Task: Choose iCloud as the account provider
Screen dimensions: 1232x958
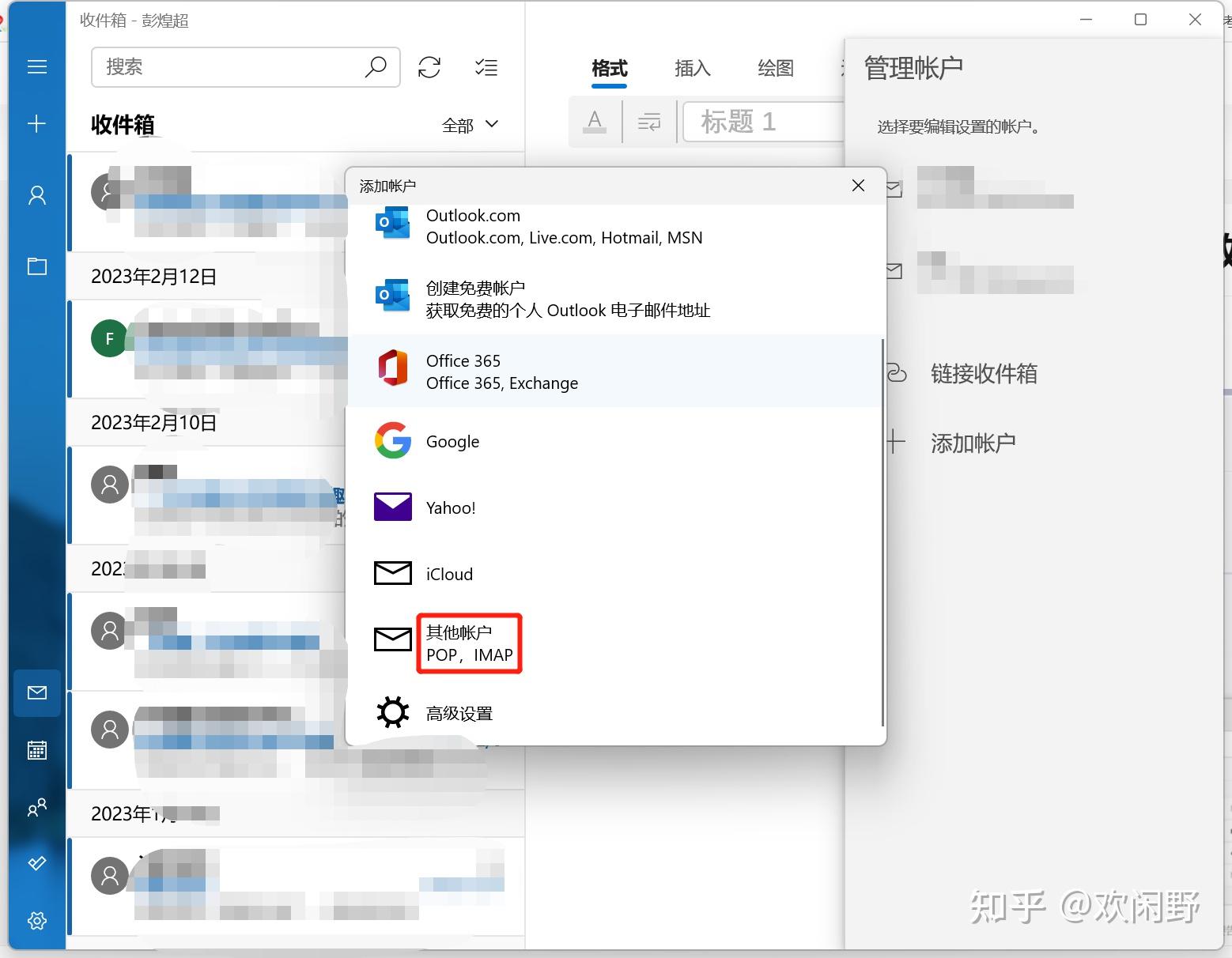Action: (x=448, y=573)
